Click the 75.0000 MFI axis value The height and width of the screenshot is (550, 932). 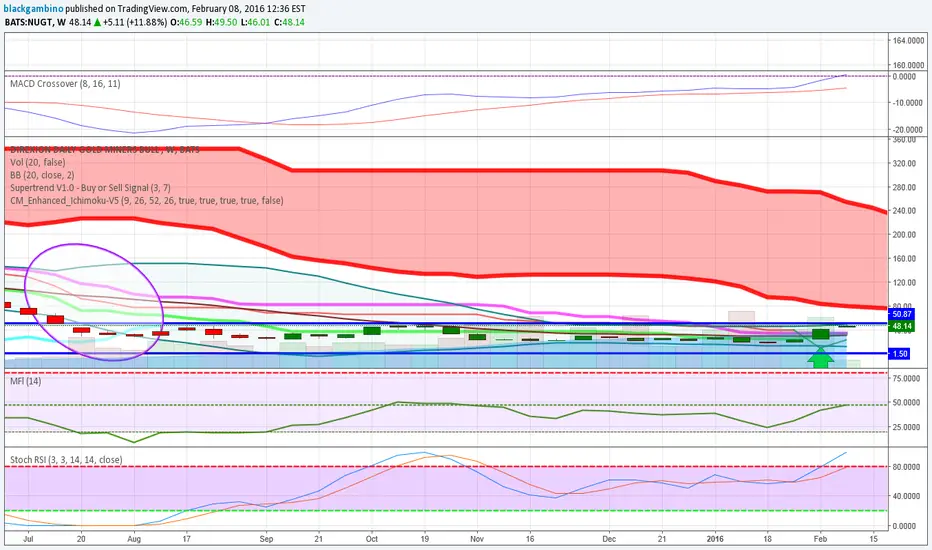point(908,379)
